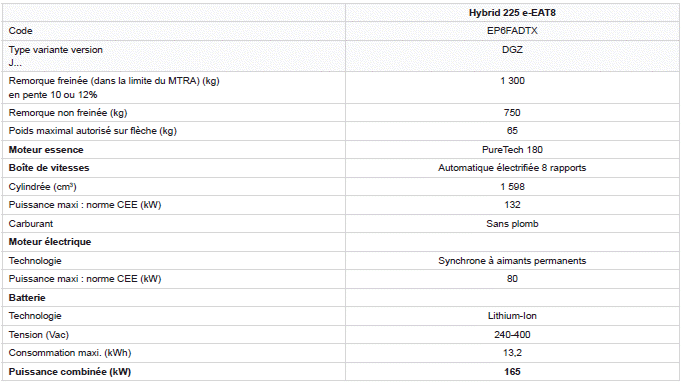681x385 pixels.
Task: Select the Puissance combinée (kW) label
Action: (69, 372)
